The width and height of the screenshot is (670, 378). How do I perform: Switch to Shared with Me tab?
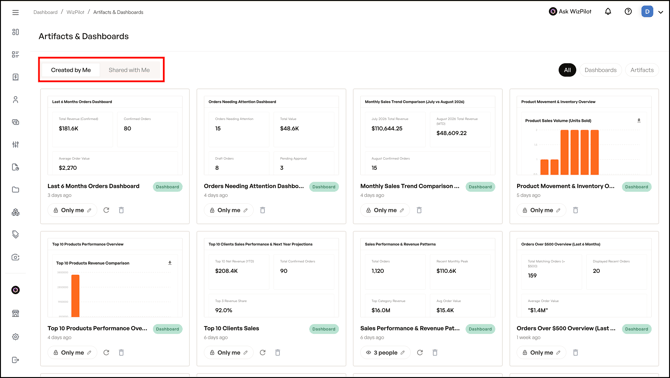click(x=129, y=70)
